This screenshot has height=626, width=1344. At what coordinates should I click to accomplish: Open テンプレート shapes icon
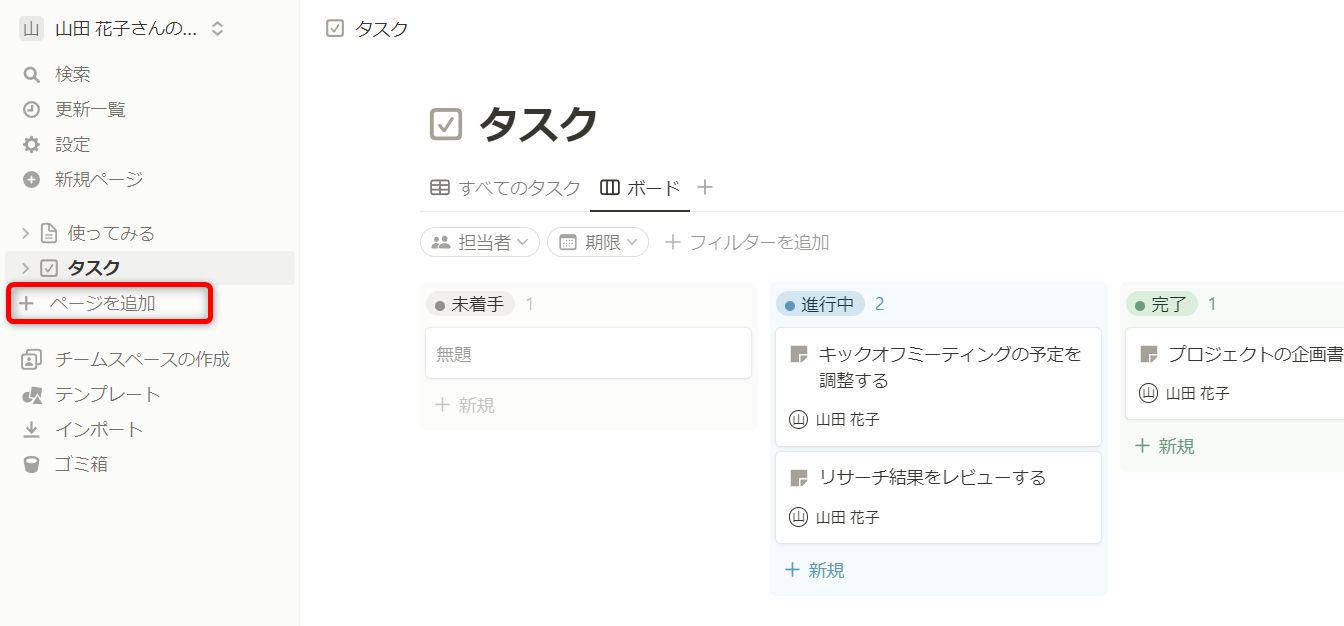[x=32, y=395]
